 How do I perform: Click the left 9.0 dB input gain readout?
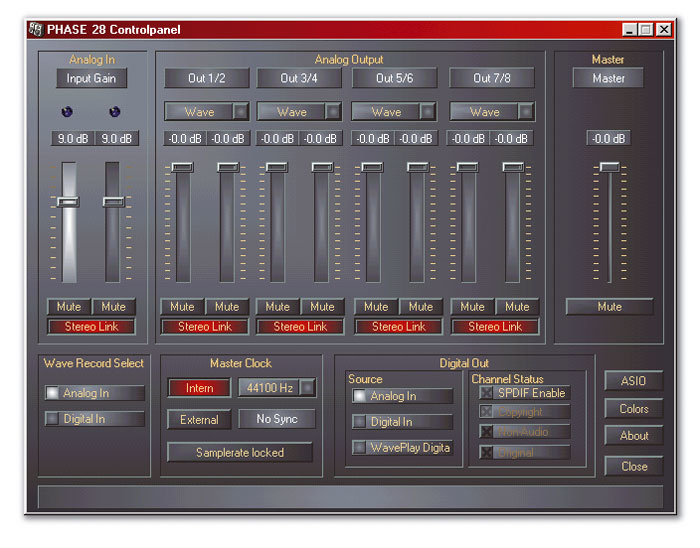point(73,138)
